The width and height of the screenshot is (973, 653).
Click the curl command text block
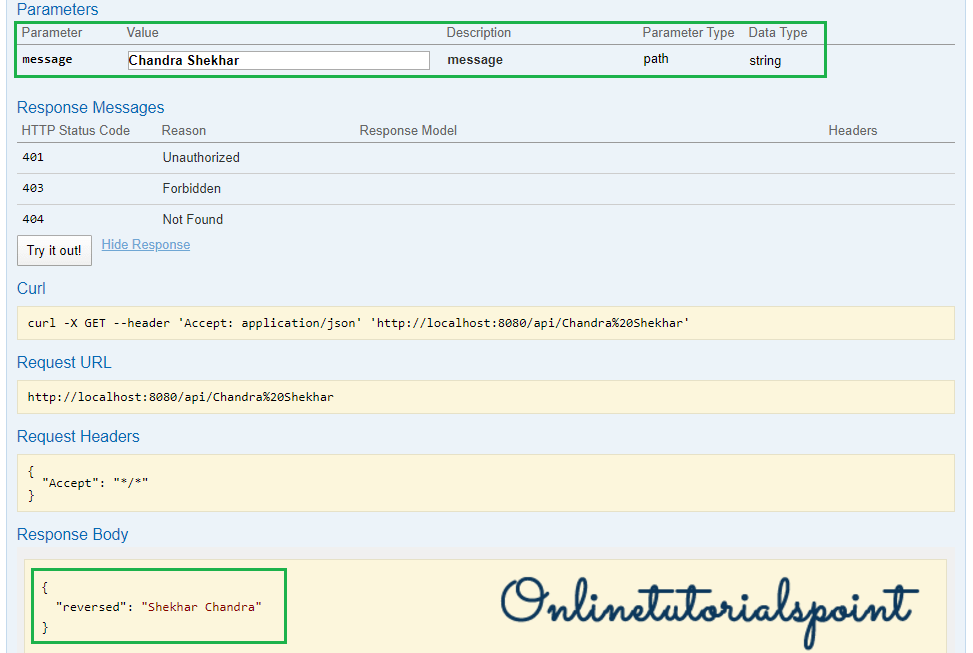point(485,323)
